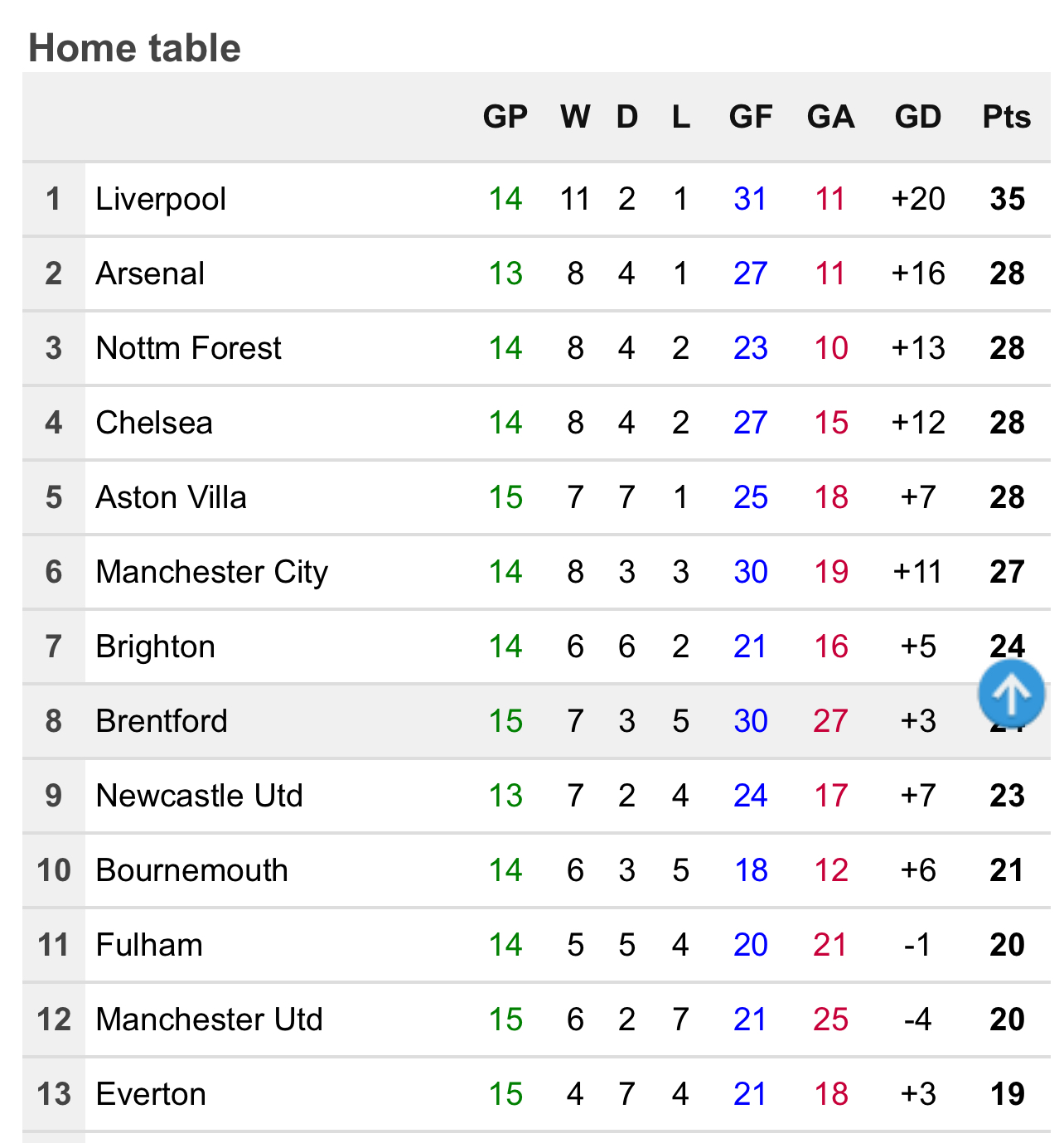
Task: Click Brighton in the home table
Action: [x=156, y=647]
